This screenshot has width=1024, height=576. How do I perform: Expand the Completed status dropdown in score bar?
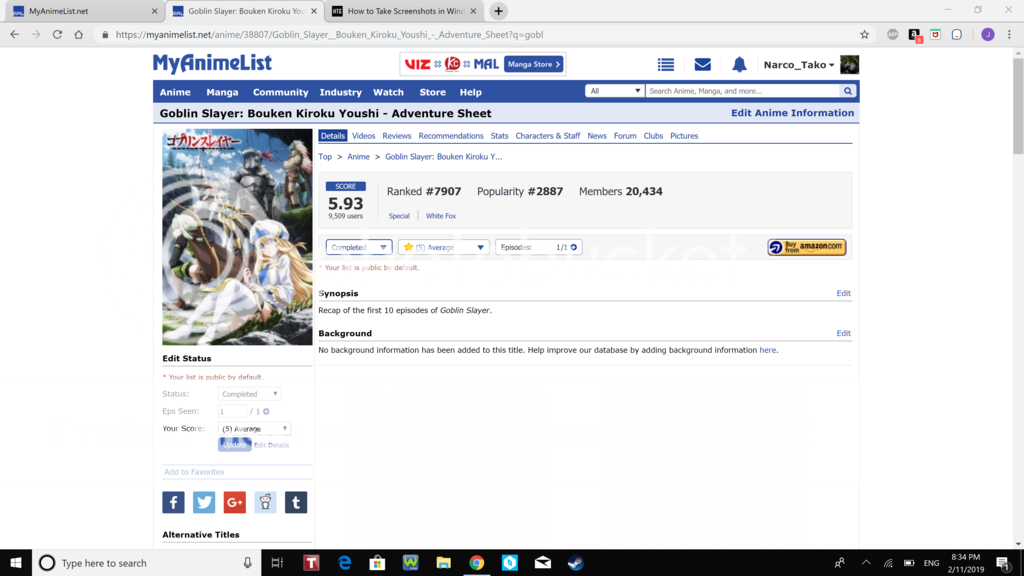pos(359,247)
